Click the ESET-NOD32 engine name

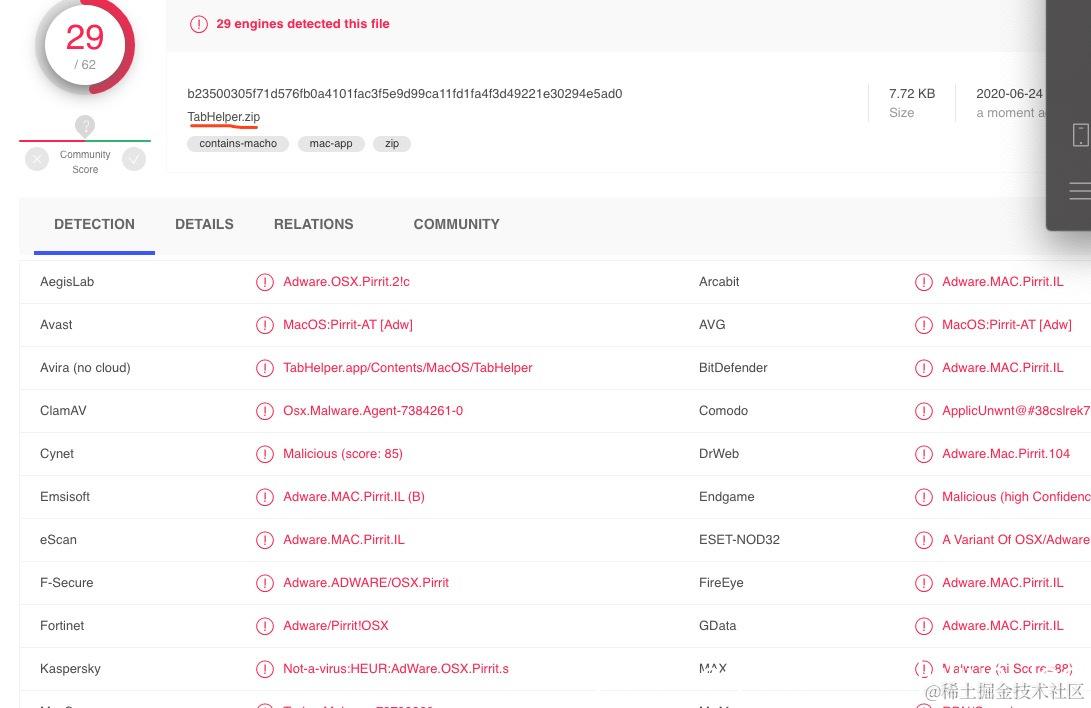coord(740,540)
